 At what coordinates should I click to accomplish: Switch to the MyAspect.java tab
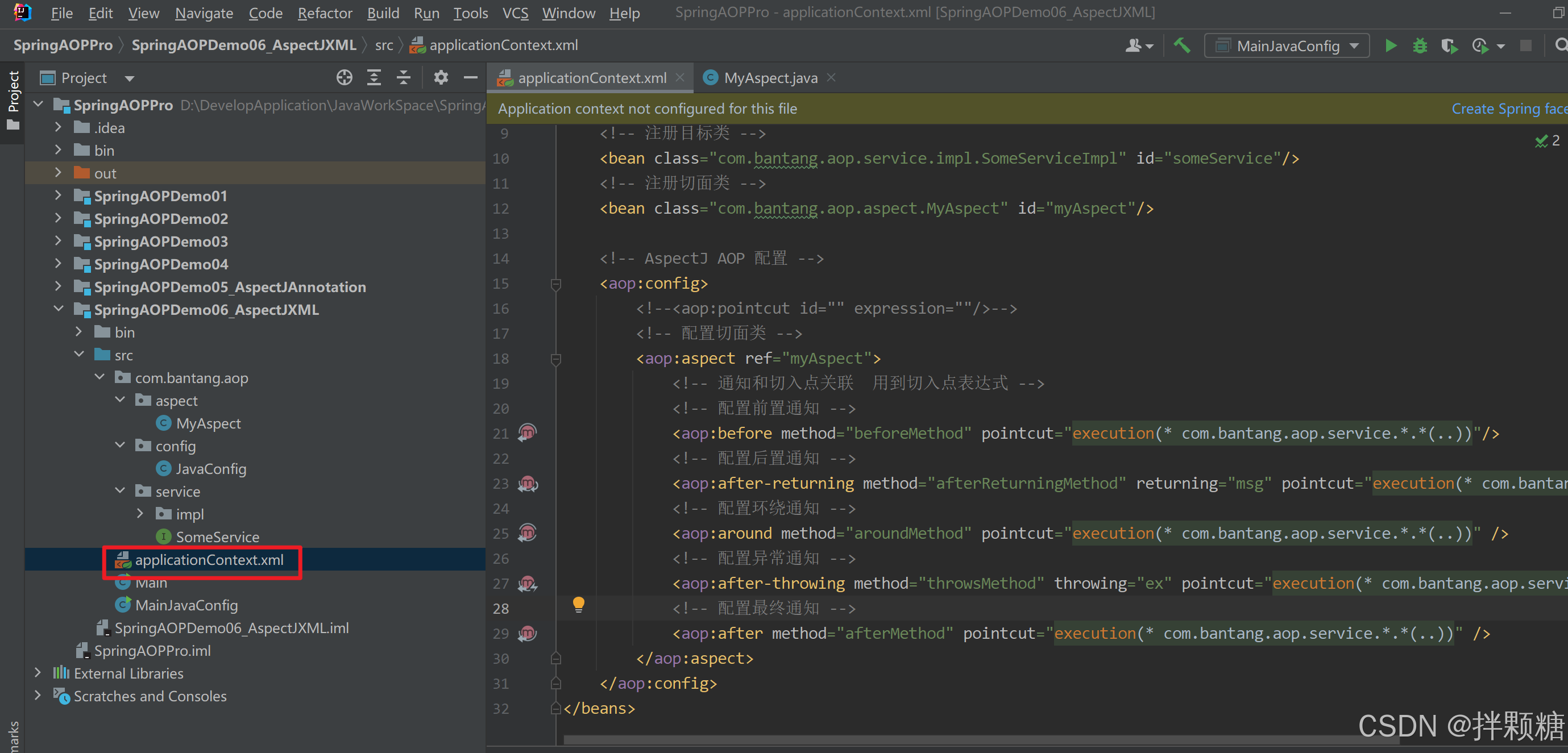click(769, 78)
